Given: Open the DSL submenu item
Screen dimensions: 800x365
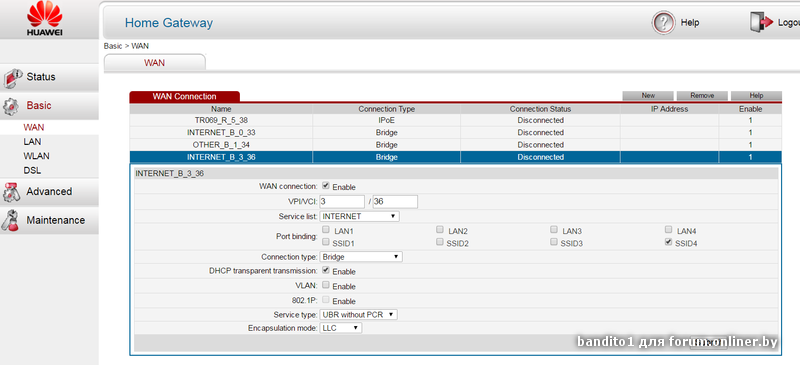Looking at the screenshot, I should tap(32, 171).
